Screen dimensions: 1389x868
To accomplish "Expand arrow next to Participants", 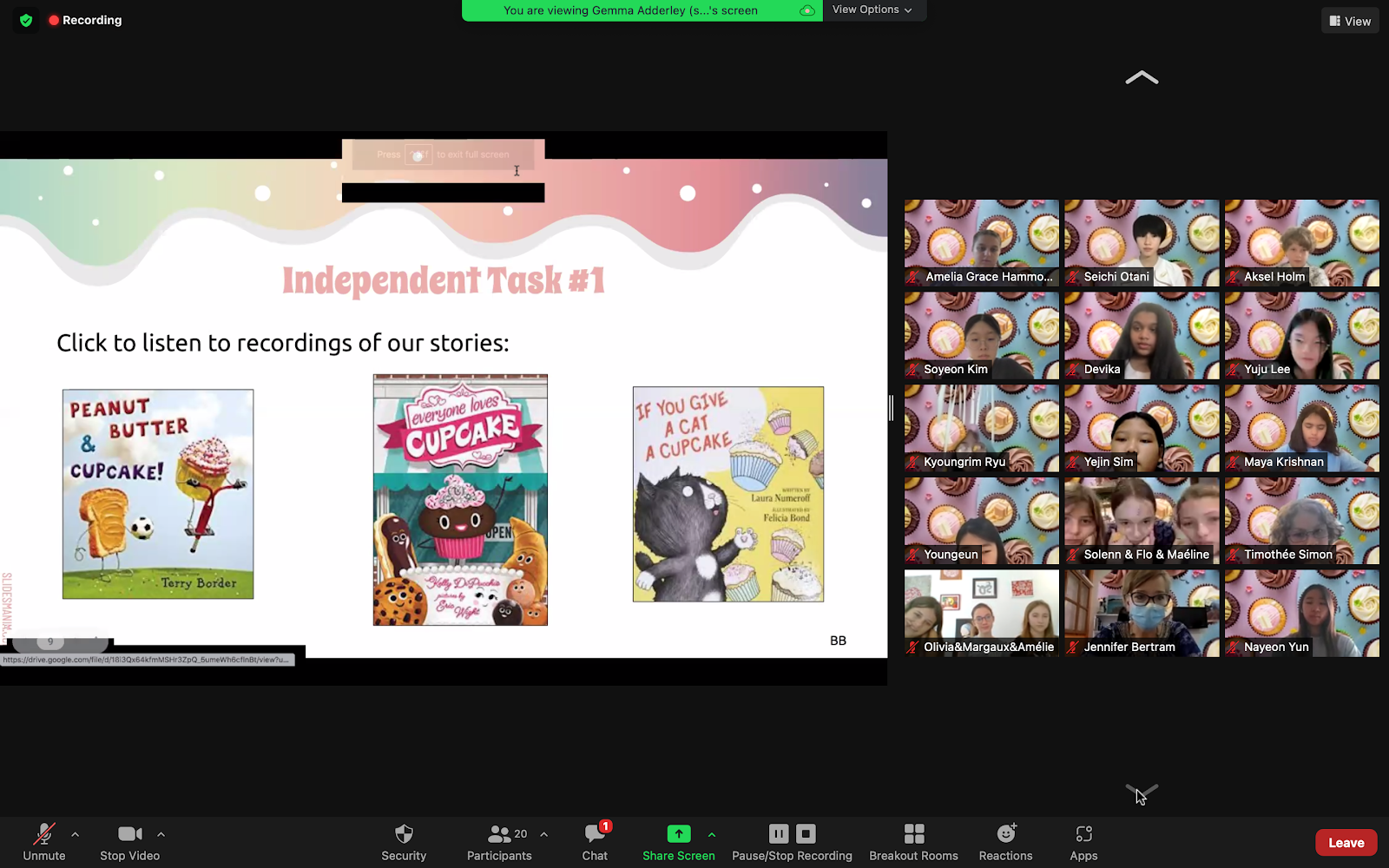I will [x=543, y=834].
